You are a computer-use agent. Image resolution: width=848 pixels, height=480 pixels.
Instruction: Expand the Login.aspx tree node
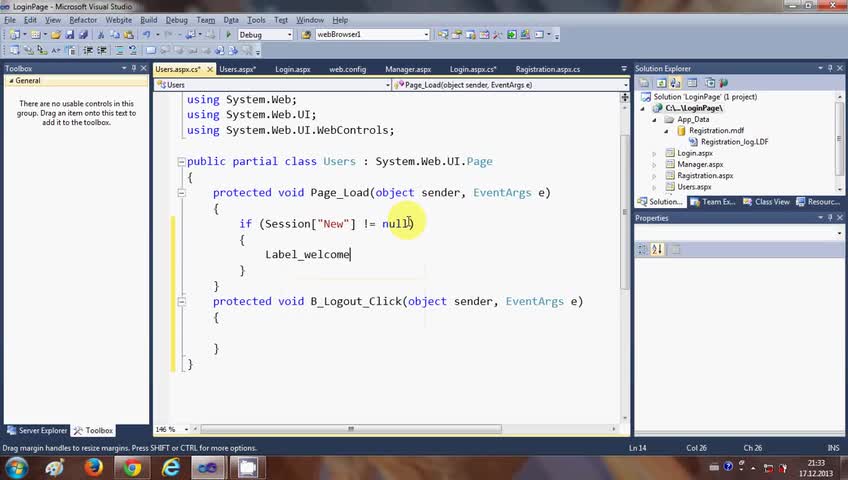654,154
